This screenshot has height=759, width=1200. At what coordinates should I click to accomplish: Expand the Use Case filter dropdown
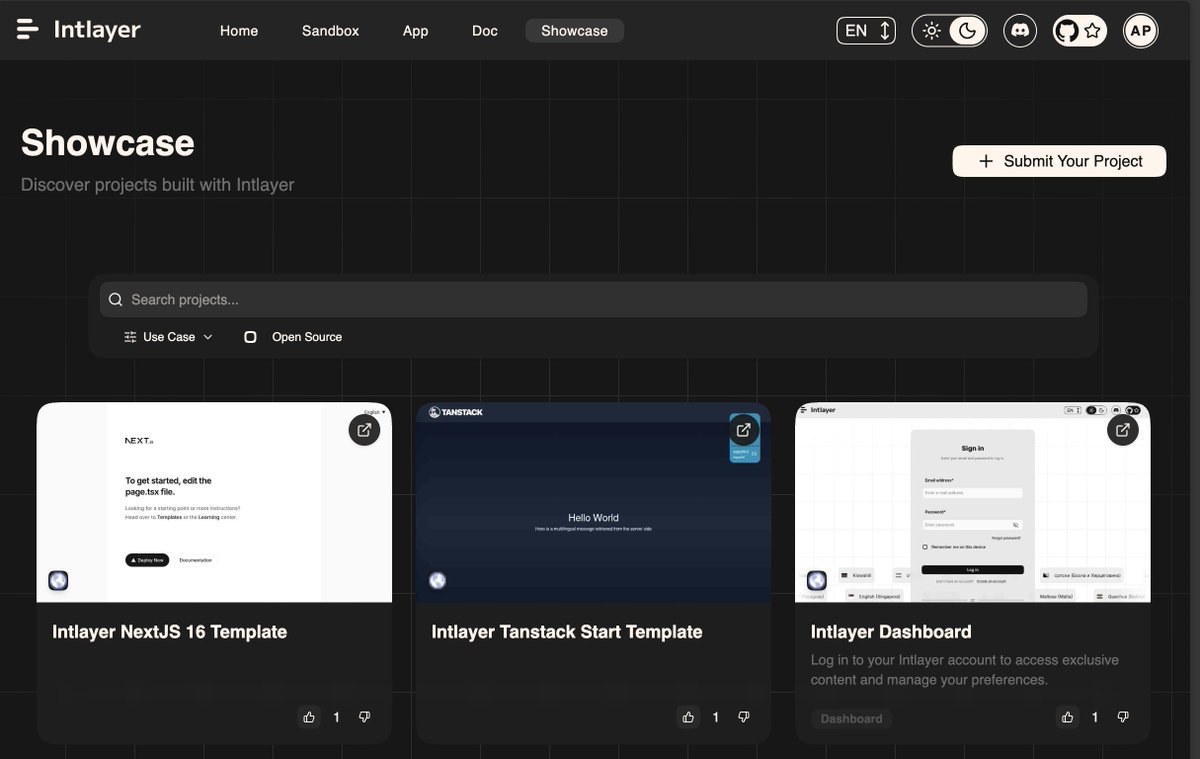(168, 337)
